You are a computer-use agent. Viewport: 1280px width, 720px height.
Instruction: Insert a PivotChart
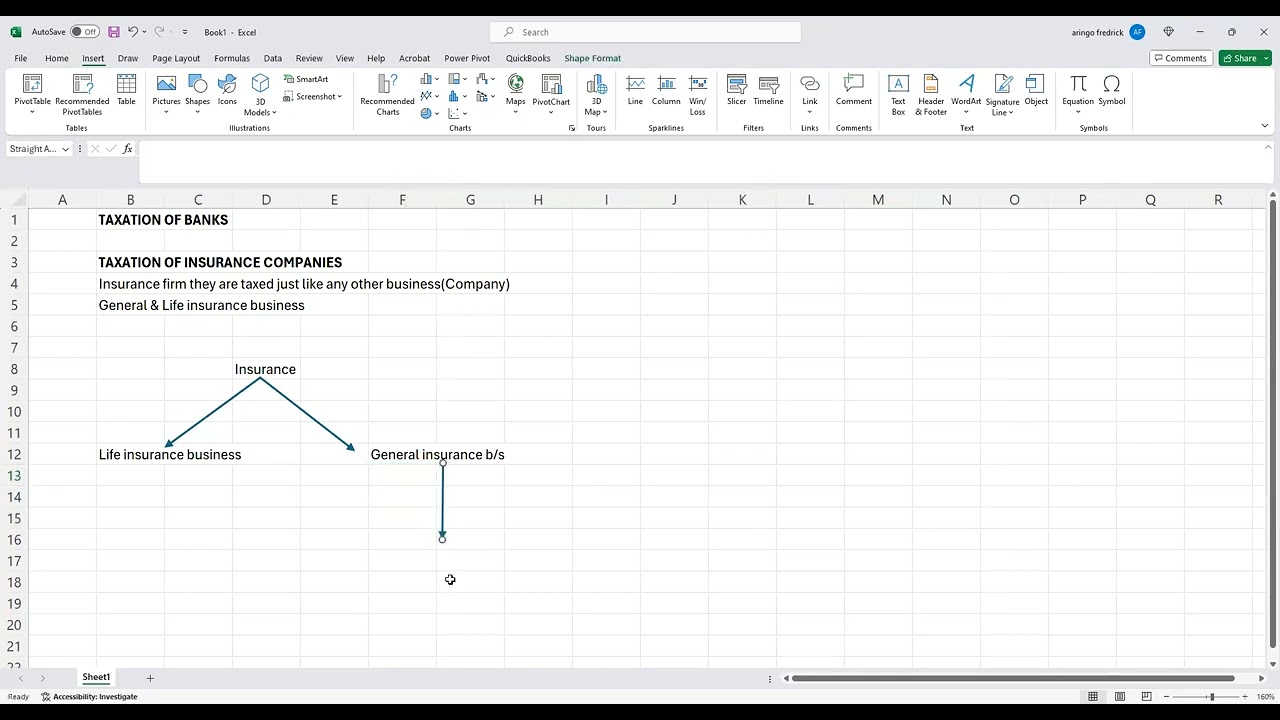[551, 94]
